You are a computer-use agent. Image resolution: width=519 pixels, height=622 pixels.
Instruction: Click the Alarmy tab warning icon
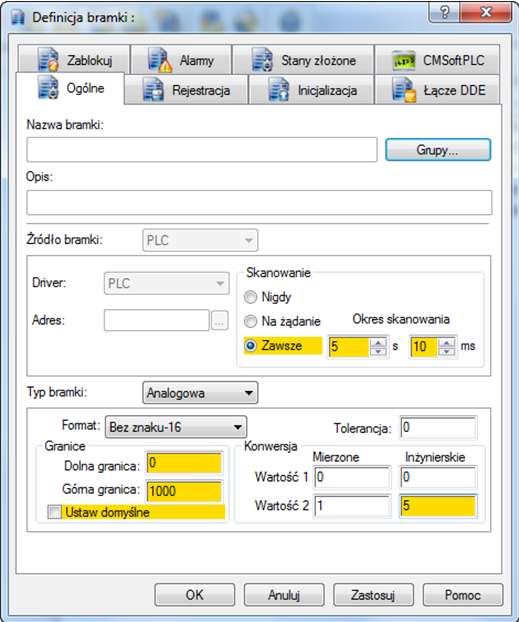point(160,60)
